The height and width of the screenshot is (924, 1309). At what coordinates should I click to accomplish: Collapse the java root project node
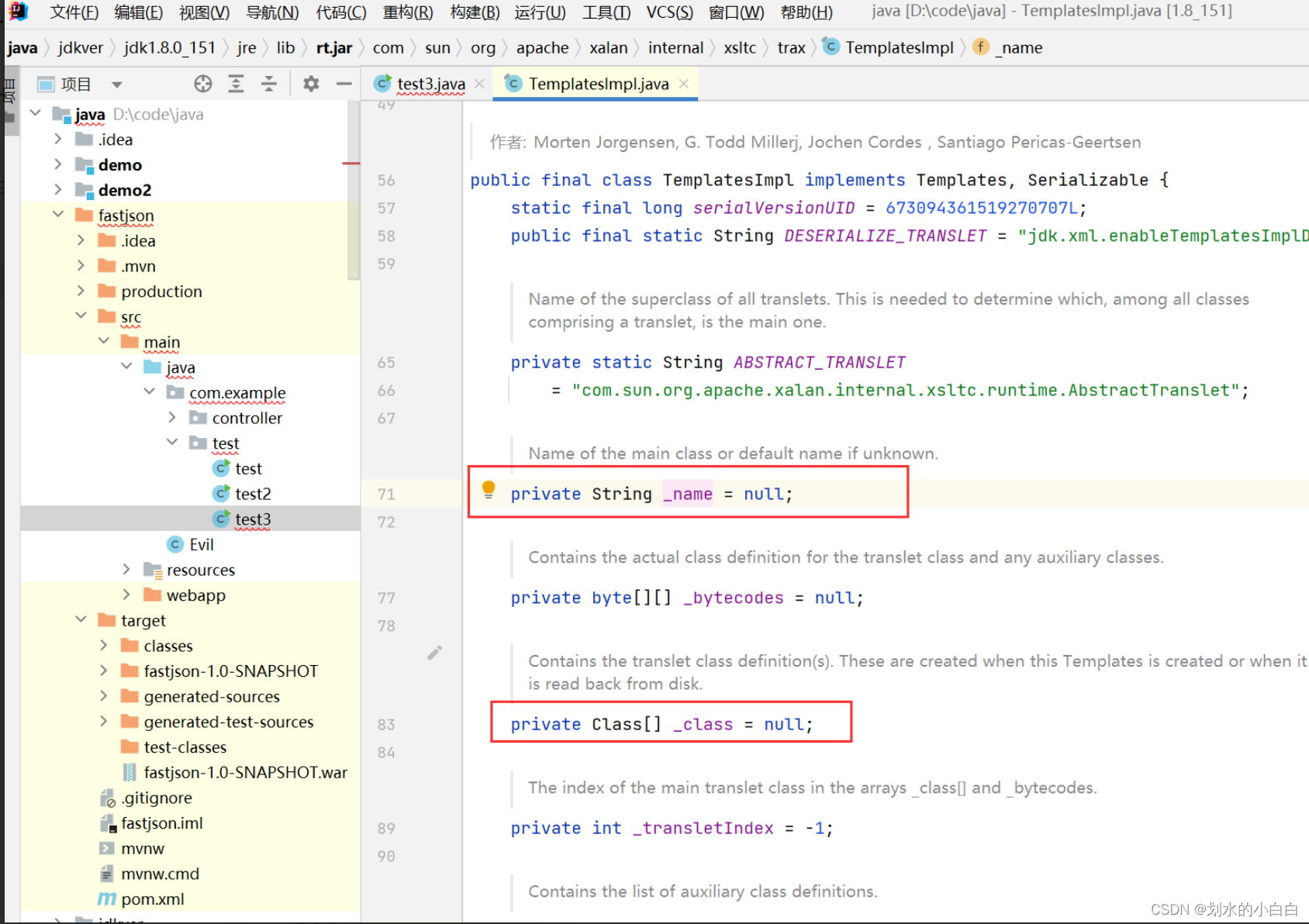tap(36, 113)
